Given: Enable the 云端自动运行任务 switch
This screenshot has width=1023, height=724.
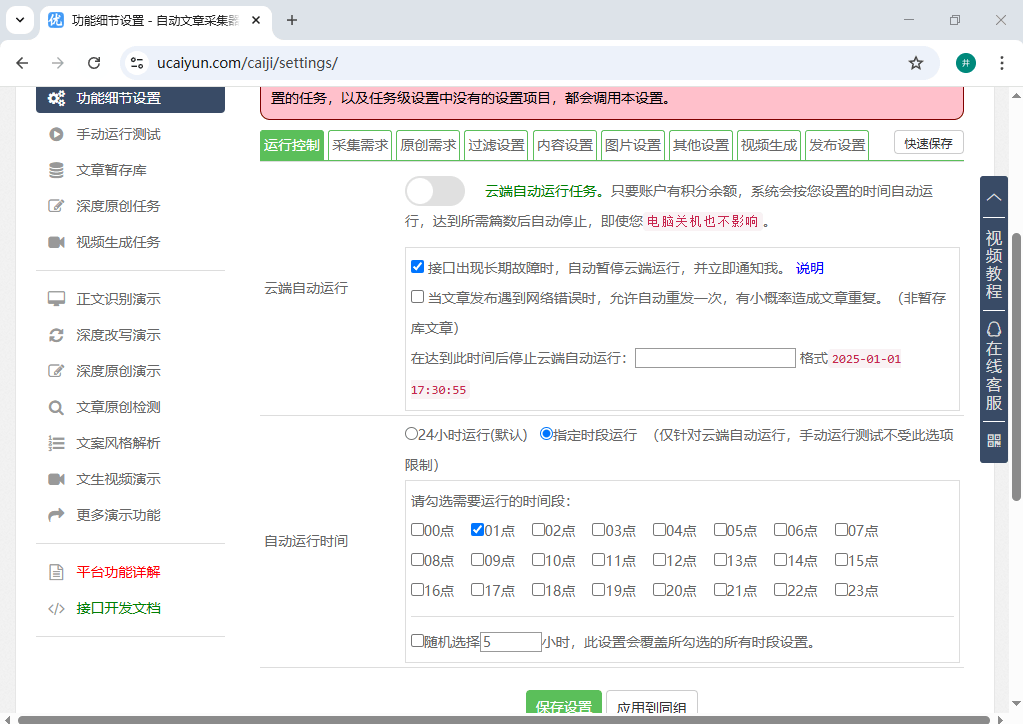Looking at the screenshot, I should click(x=434, y=190).
